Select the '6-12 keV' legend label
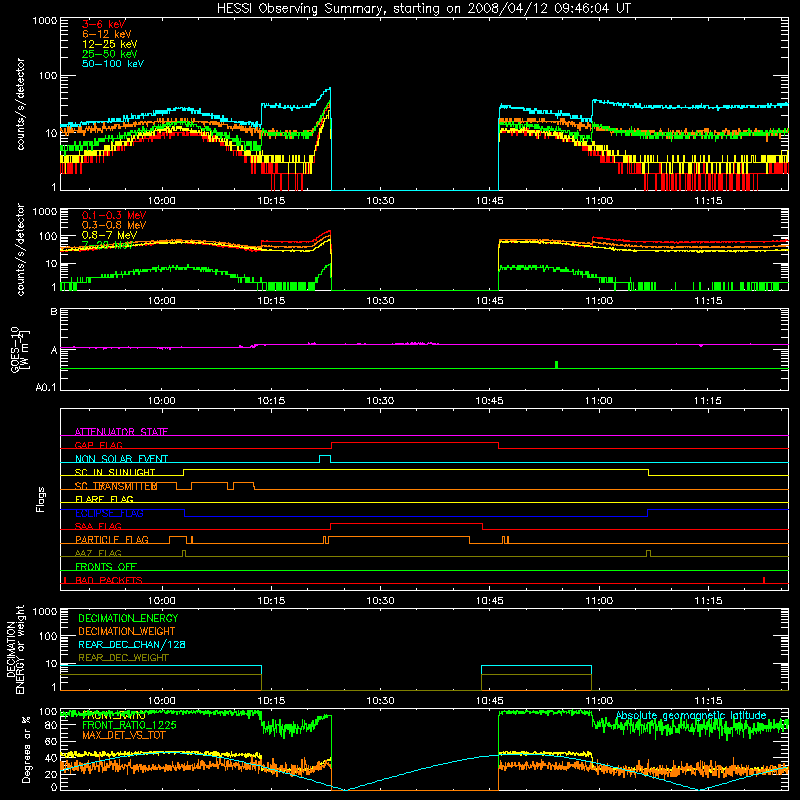 pyautogui.click(x=107, y=34)
